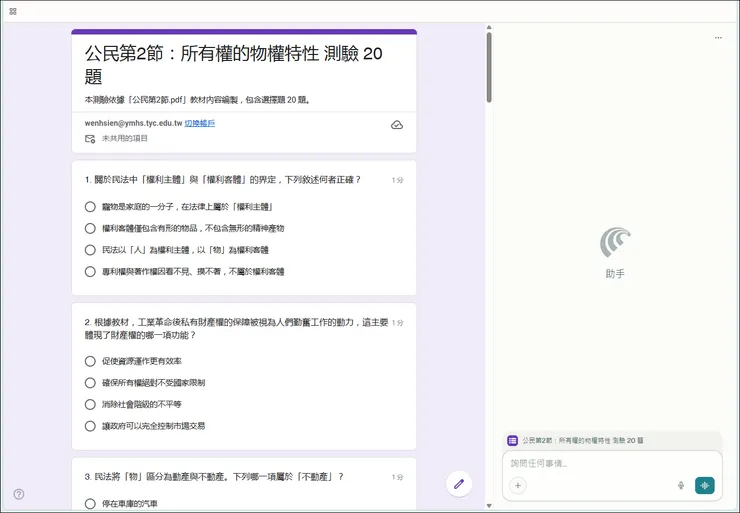
Task: Click the apps grid icon at top-left
Action: coord(13,11)
